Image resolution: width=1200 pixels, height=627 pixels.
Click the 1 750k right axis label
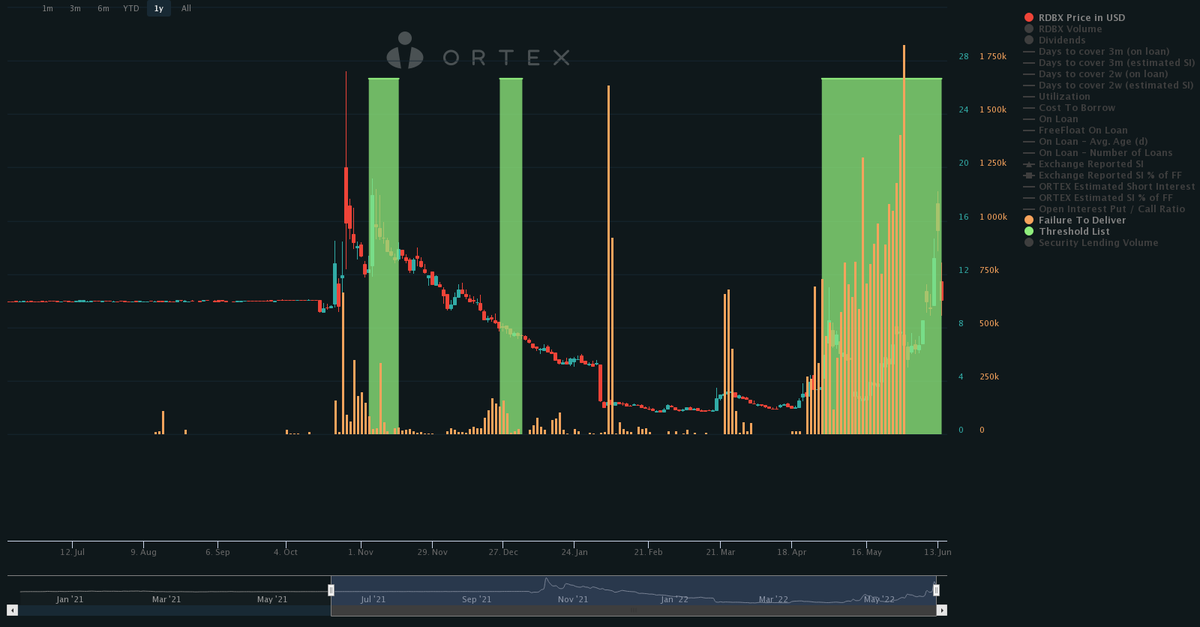pyautogui.click(x=993, y=57)
